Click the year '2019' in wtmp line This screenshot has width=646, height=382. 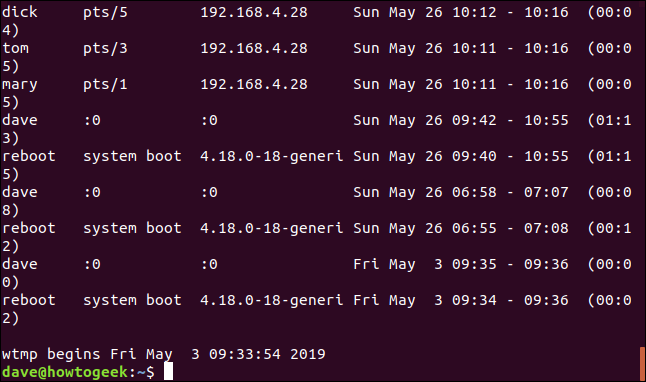coord(308,354)
